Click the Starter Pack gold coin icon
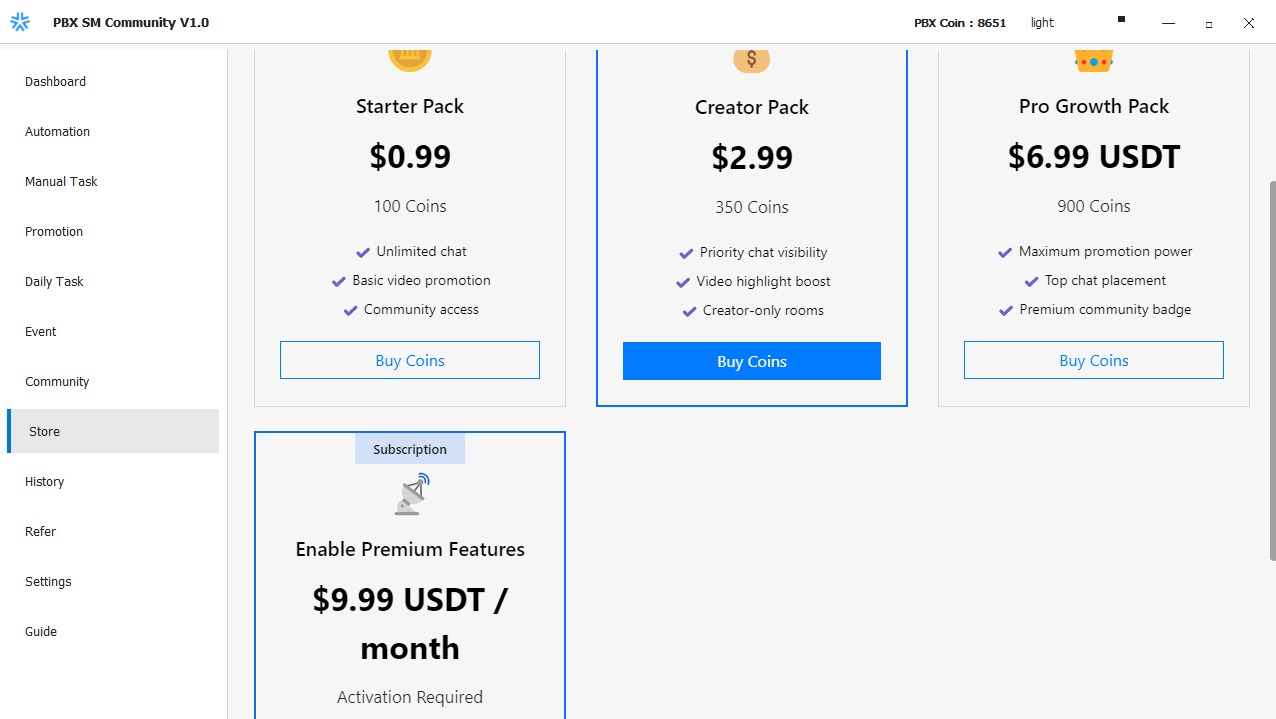This screenshot has height=719, width=1276. tap(410, 58)
